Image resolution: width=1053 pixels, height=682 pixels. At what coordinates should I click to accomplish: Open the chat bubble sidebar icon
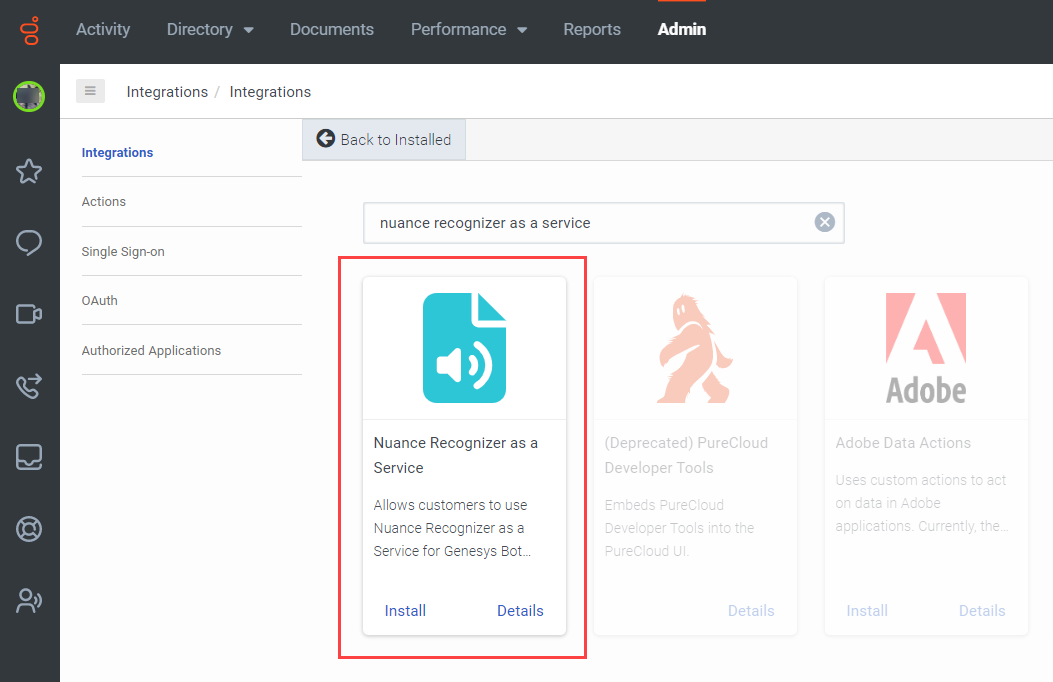29,243
